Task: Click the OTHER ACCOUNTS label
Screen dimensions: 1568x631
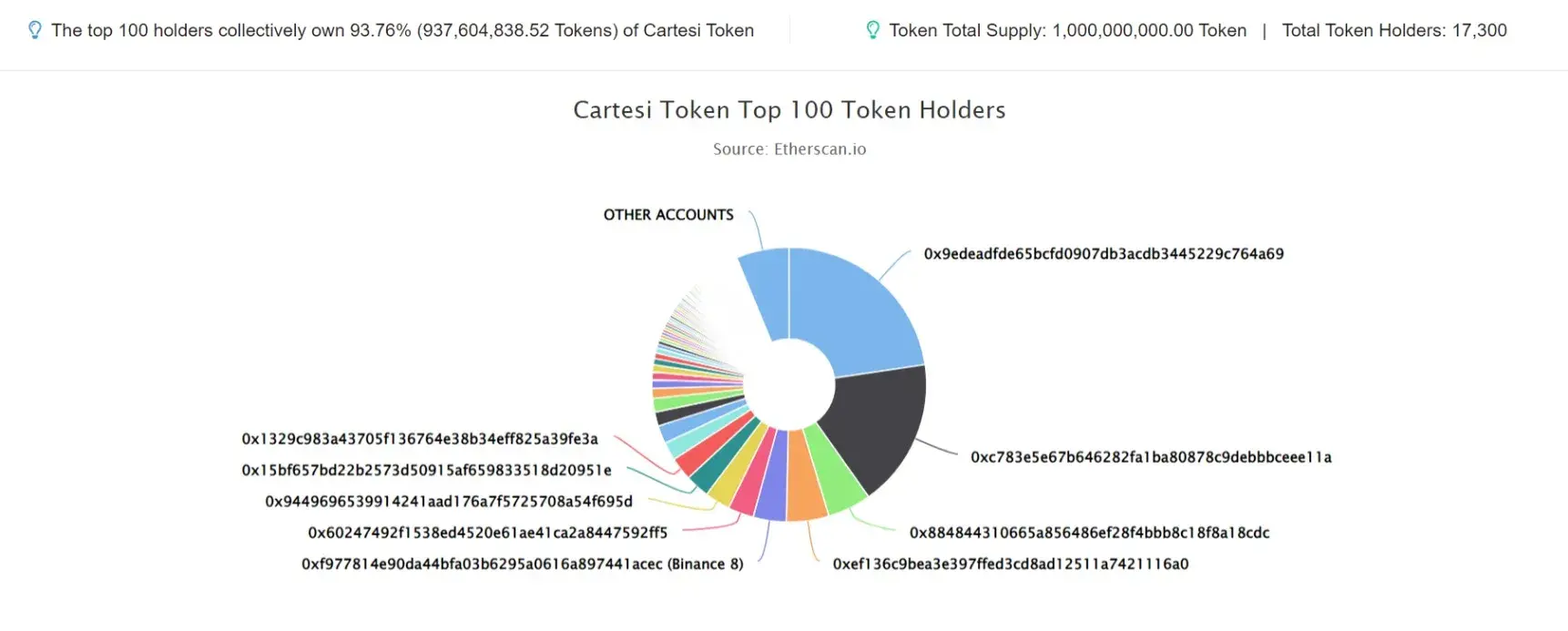Action: (668, 215)
